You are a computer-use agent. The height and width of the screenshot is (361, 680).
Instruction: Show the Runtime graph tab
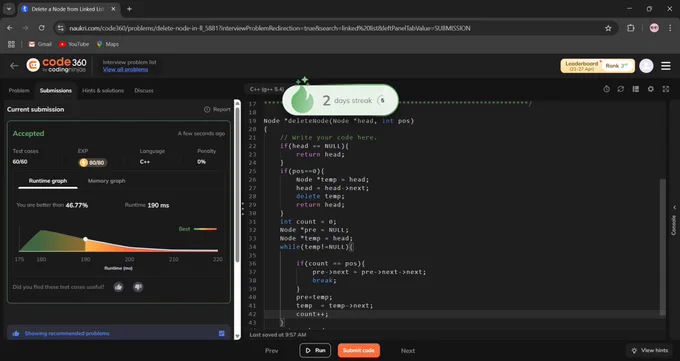pyautogui.click(x=48, y=181)
